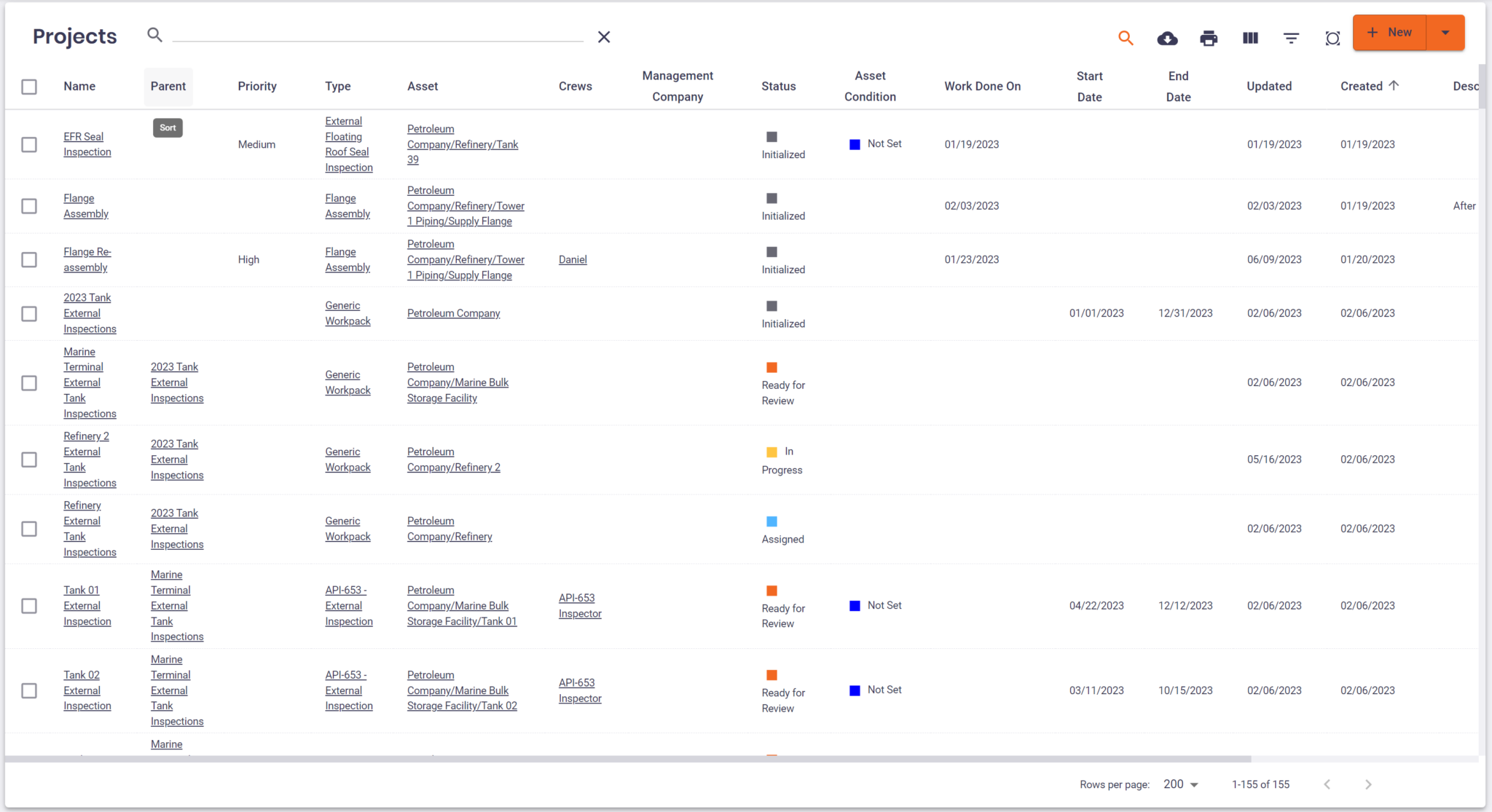The image size is (1492, 812).
Task: Open the filter icon
Action: [x=1291, y=38]
